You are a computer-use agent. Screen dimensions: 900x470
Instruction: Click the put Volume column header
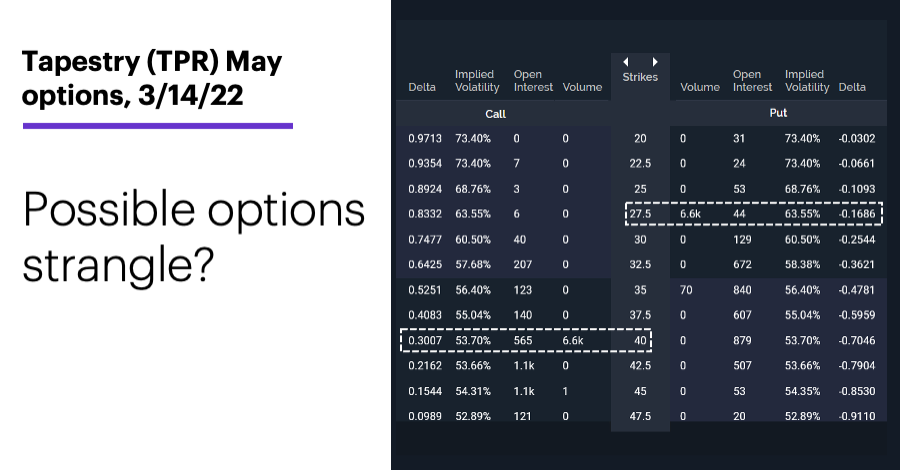[700, 87]
